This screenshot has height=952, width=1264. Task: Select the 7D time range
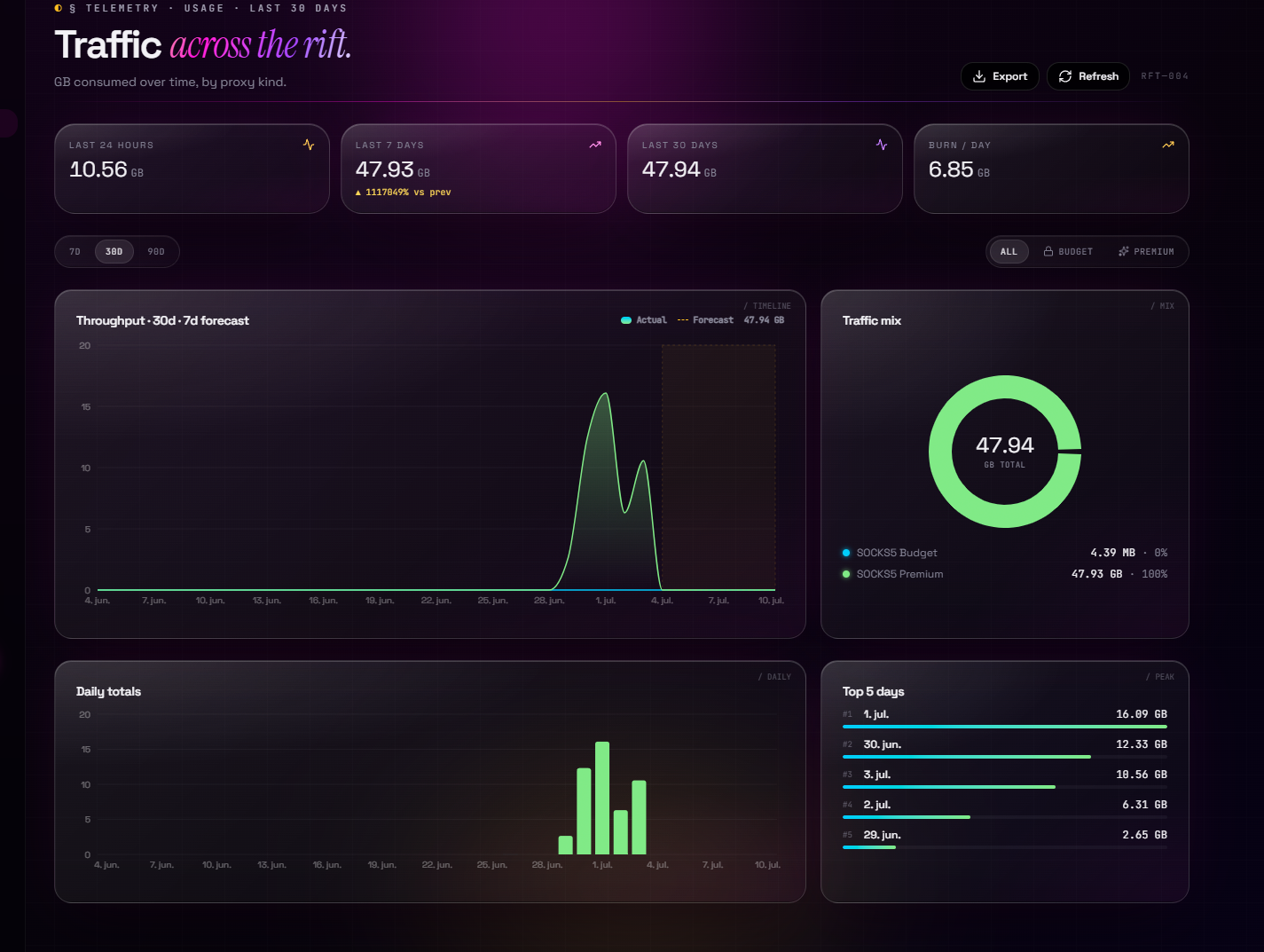pos(75,252)
